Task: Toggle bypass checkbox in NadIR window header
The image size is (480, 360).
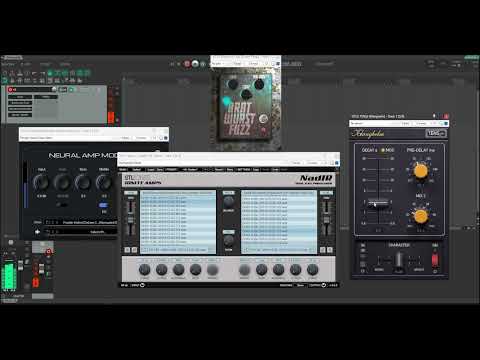Action: pyautogui.click(x=337, y=163)
